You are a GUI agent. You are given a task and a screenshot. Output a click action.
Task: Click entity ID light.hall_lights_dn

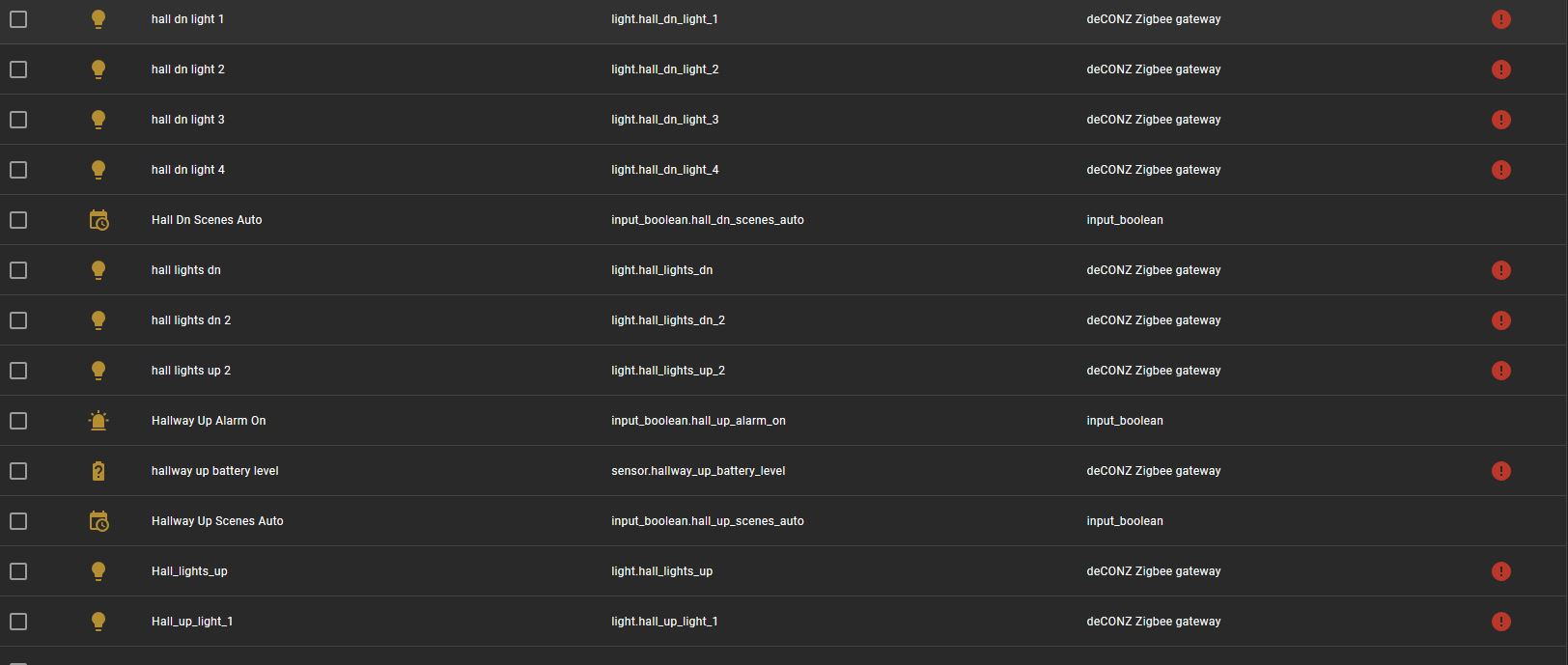tap(661, 270)
